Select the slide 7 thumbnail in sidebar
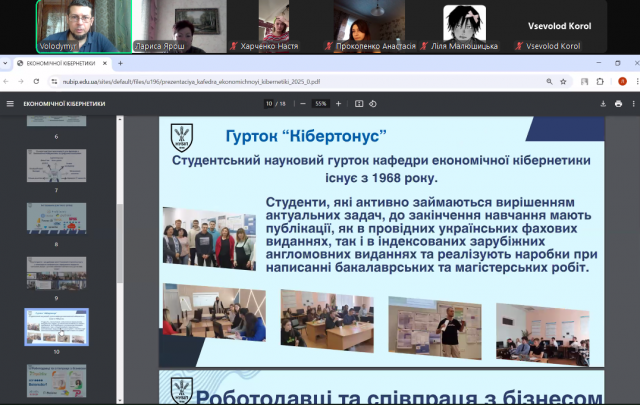Viewport: 640px width, 405px height. click(56, 166)
